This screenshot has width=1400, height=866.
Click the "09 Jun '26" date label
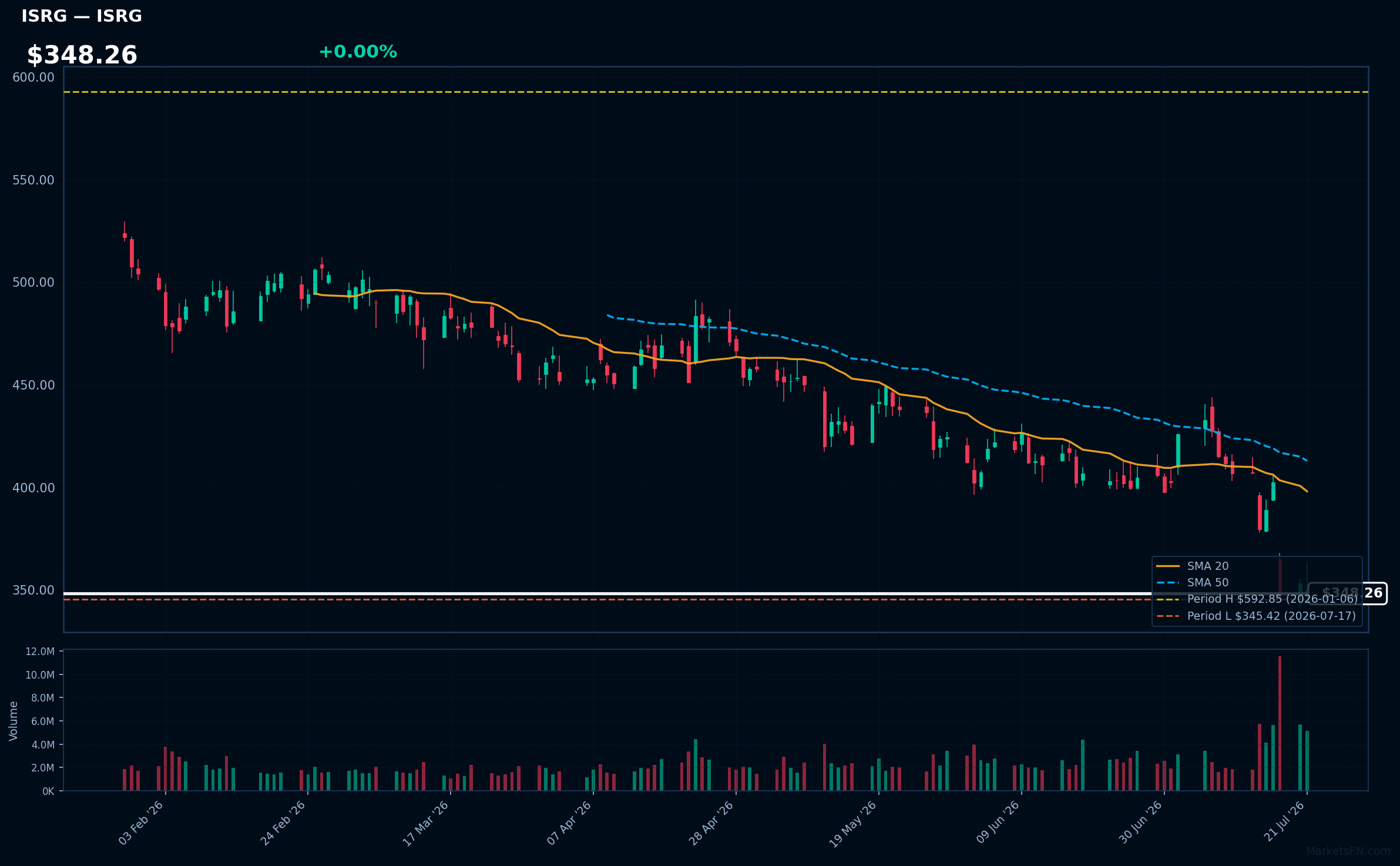(x=998, y=823)
